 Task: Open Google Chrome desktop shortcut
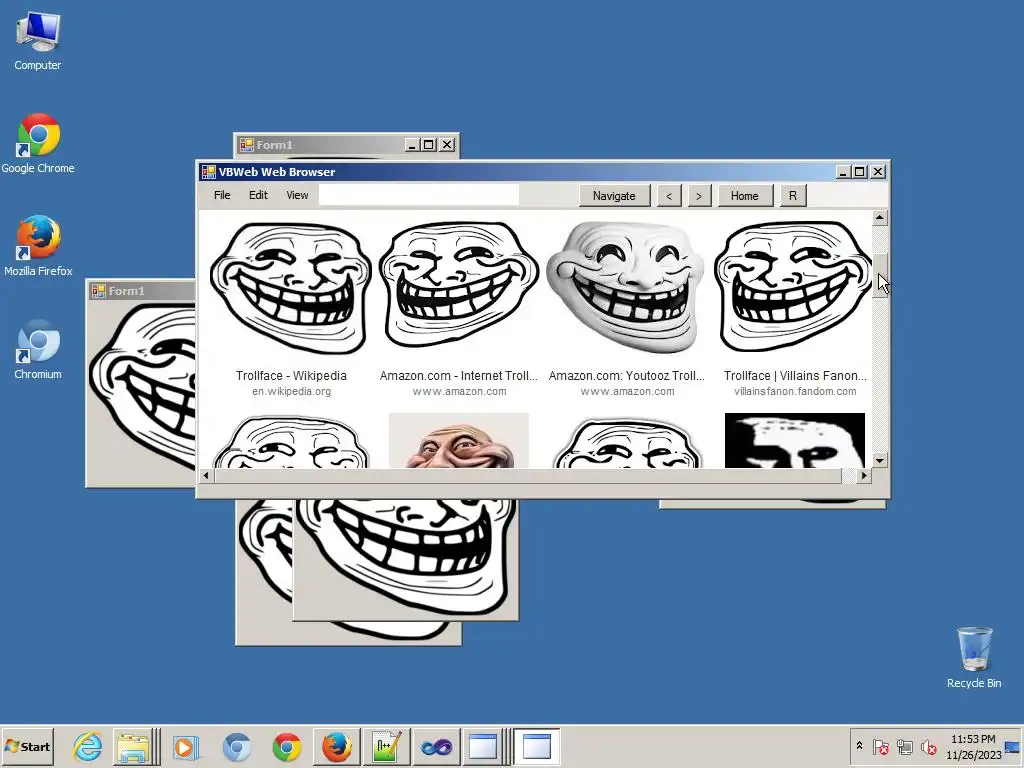(x=37, y=144)
